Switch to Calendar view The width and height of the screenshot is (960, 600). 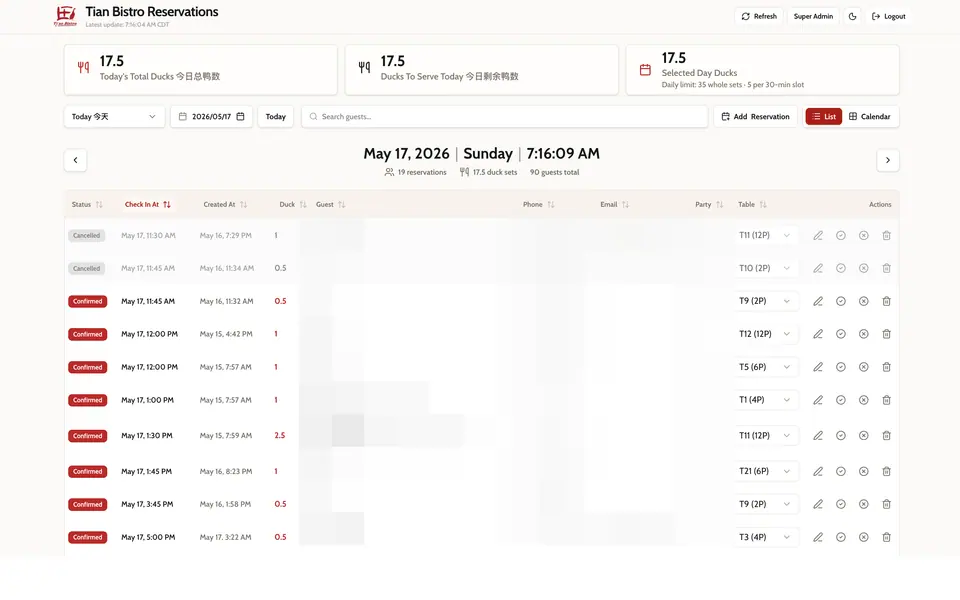point(869,116)
